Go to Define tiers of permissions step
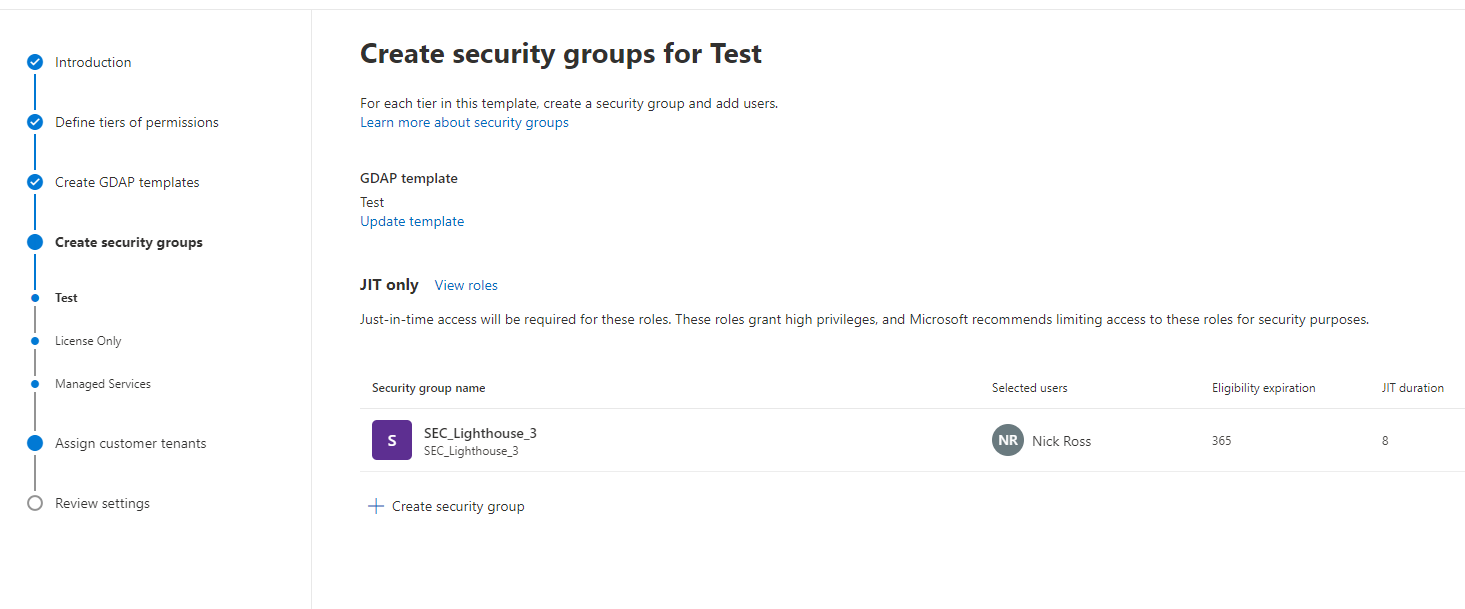The width and height of the screenshot is (1465, 609). [x=136, y=122]
